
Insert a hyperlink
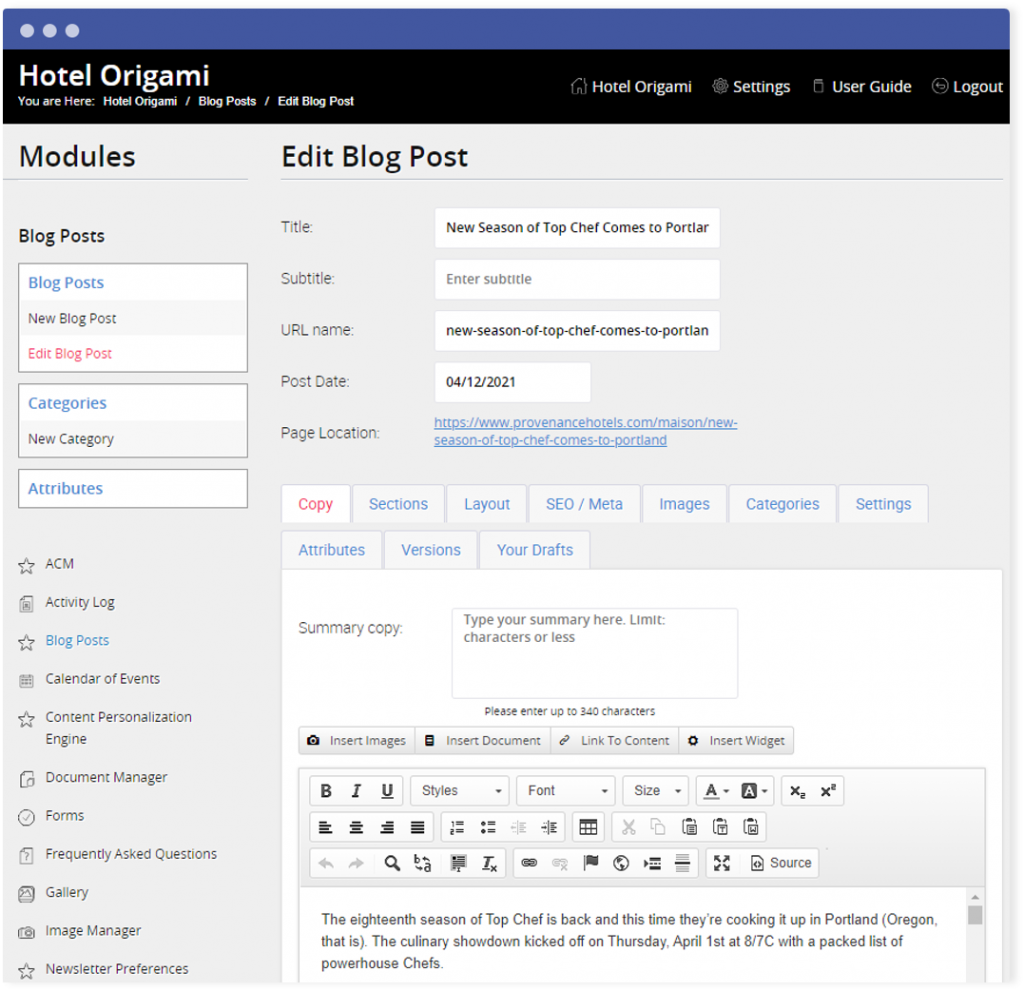(x=529, y=864)
